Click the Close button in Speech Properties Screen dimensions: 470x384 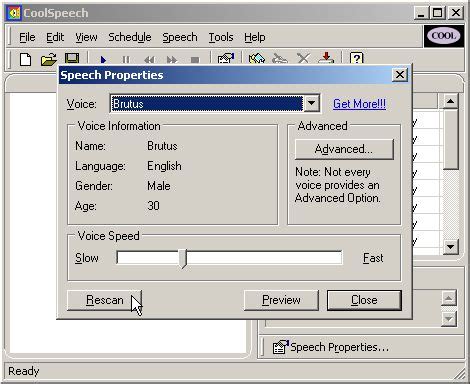364,300
